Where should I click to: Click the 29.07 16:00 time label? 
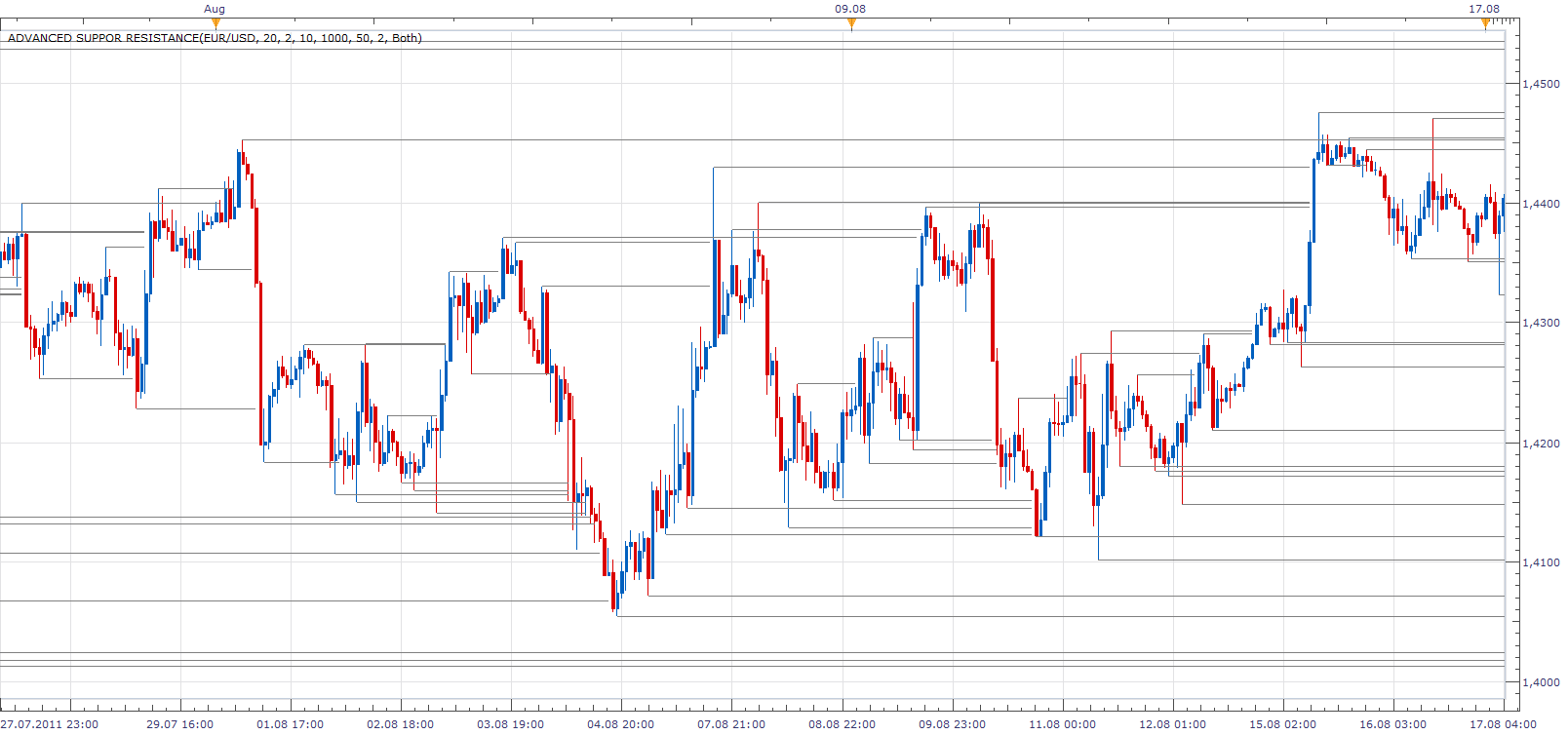click(180, 724)
